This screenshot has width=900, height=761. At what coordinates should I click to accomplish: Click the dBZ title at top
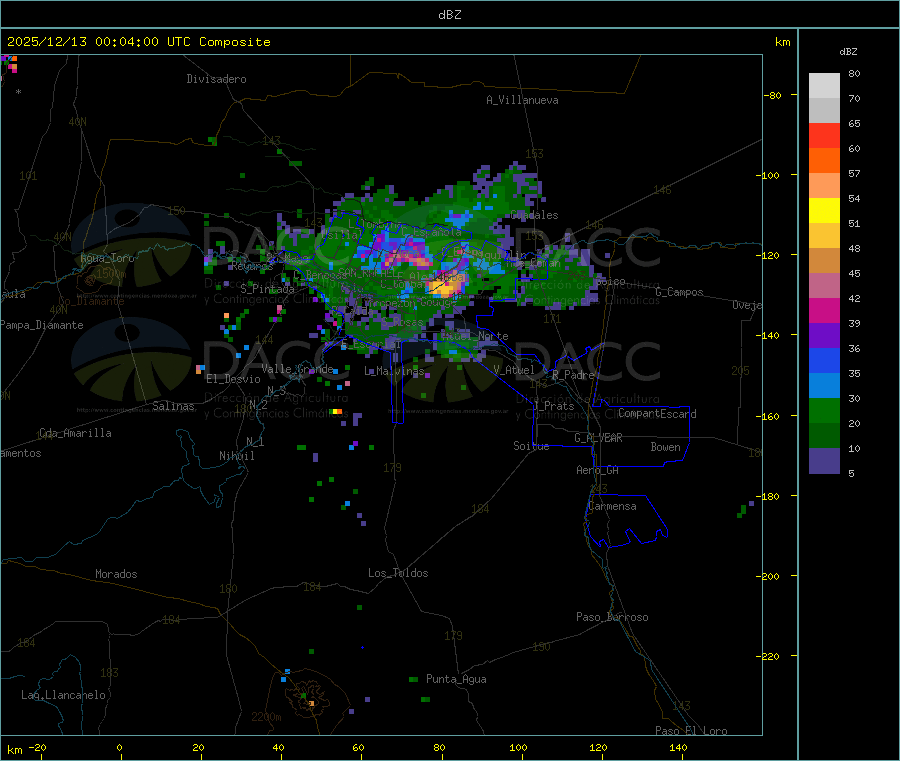(449, 15)
